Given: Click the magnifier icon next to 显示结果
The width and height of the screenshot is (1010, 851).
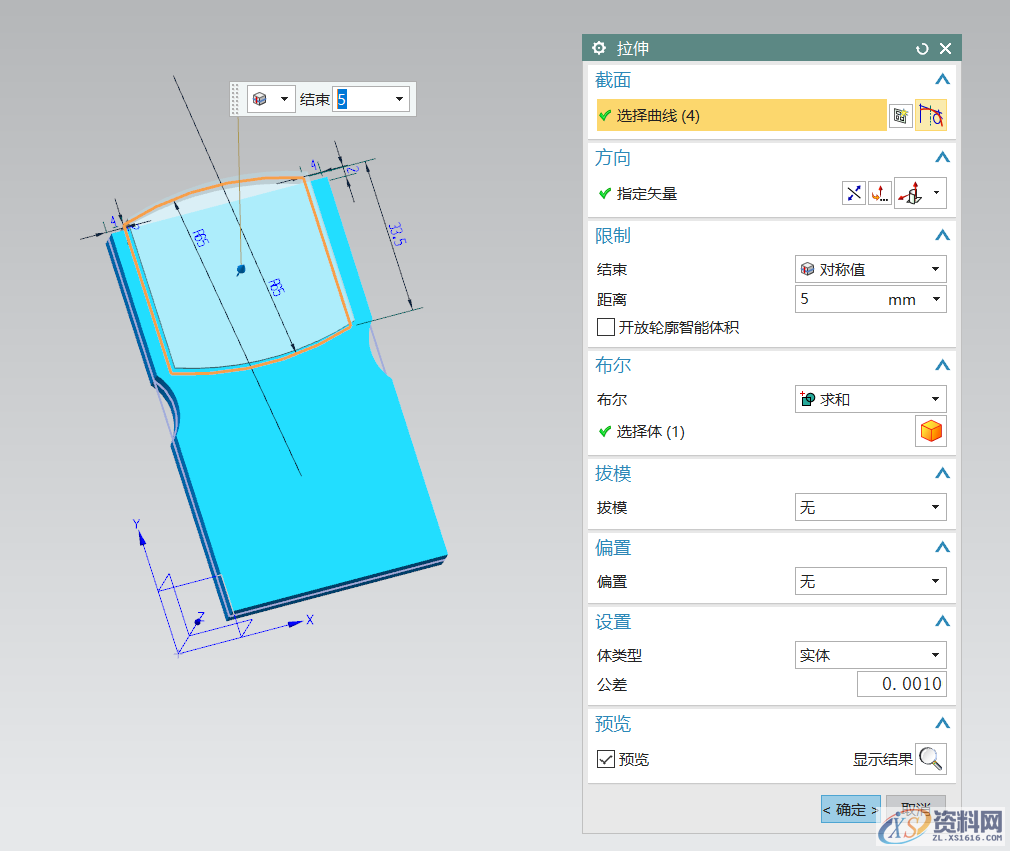Looking at the screenshot, I should point(931,759).
